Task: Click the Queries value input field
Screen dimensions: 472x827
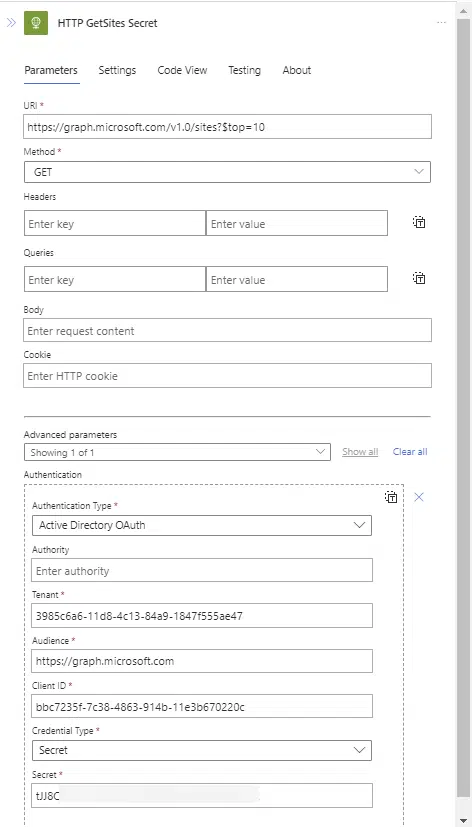Action: point(297,279)
